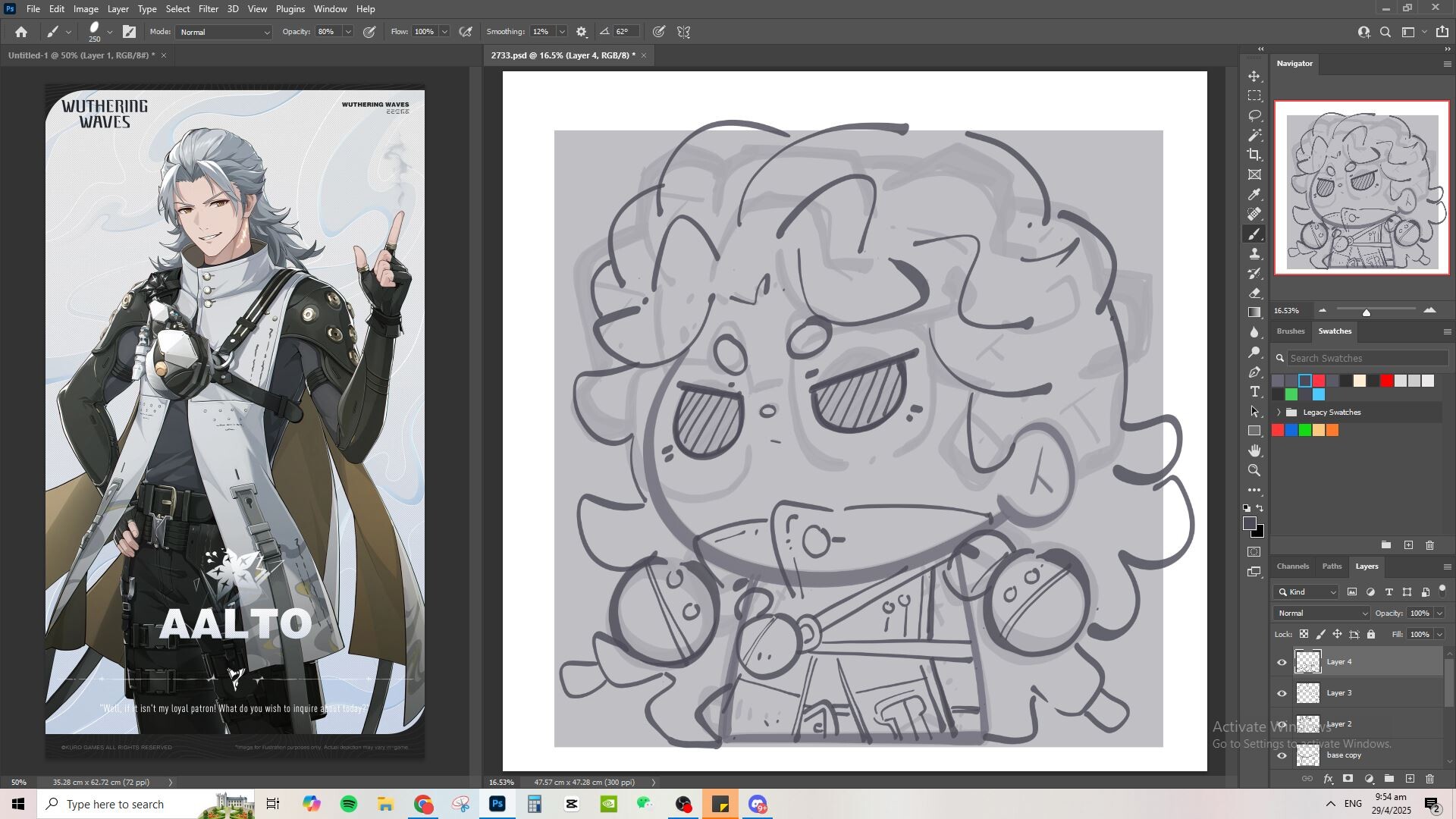The image size is (1456, 819).
Task: Toggle Quick Mask mode
Action: [x=1255, y=552]
